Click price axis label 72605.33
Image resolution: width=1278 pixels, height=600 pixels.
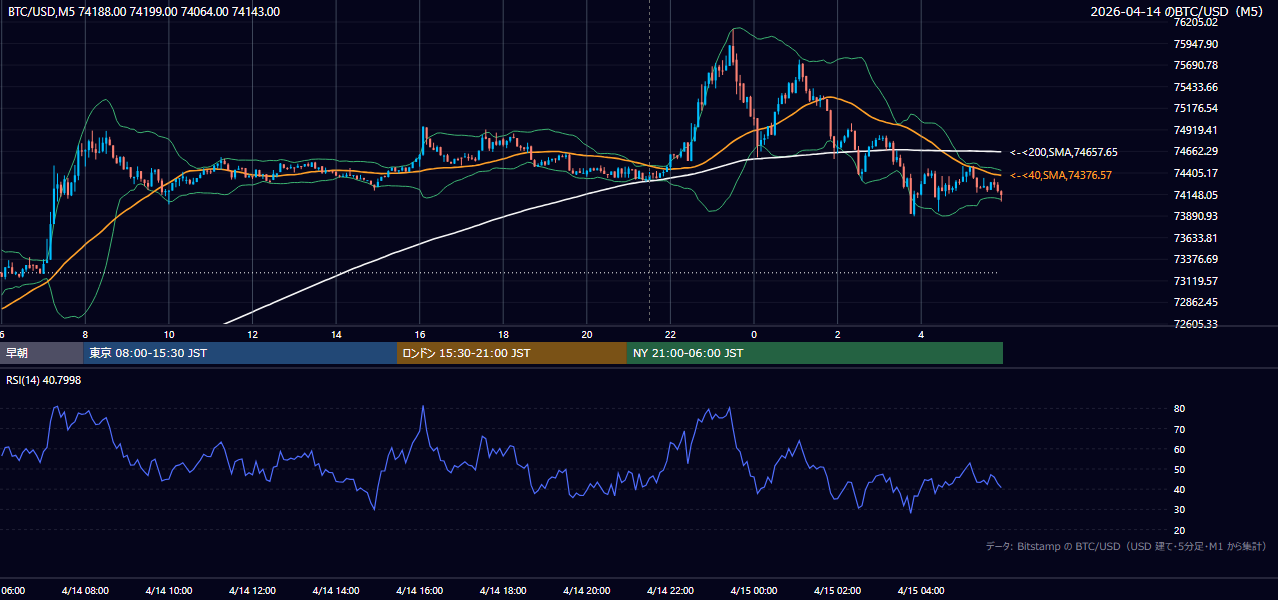(x=1196, y=324)
